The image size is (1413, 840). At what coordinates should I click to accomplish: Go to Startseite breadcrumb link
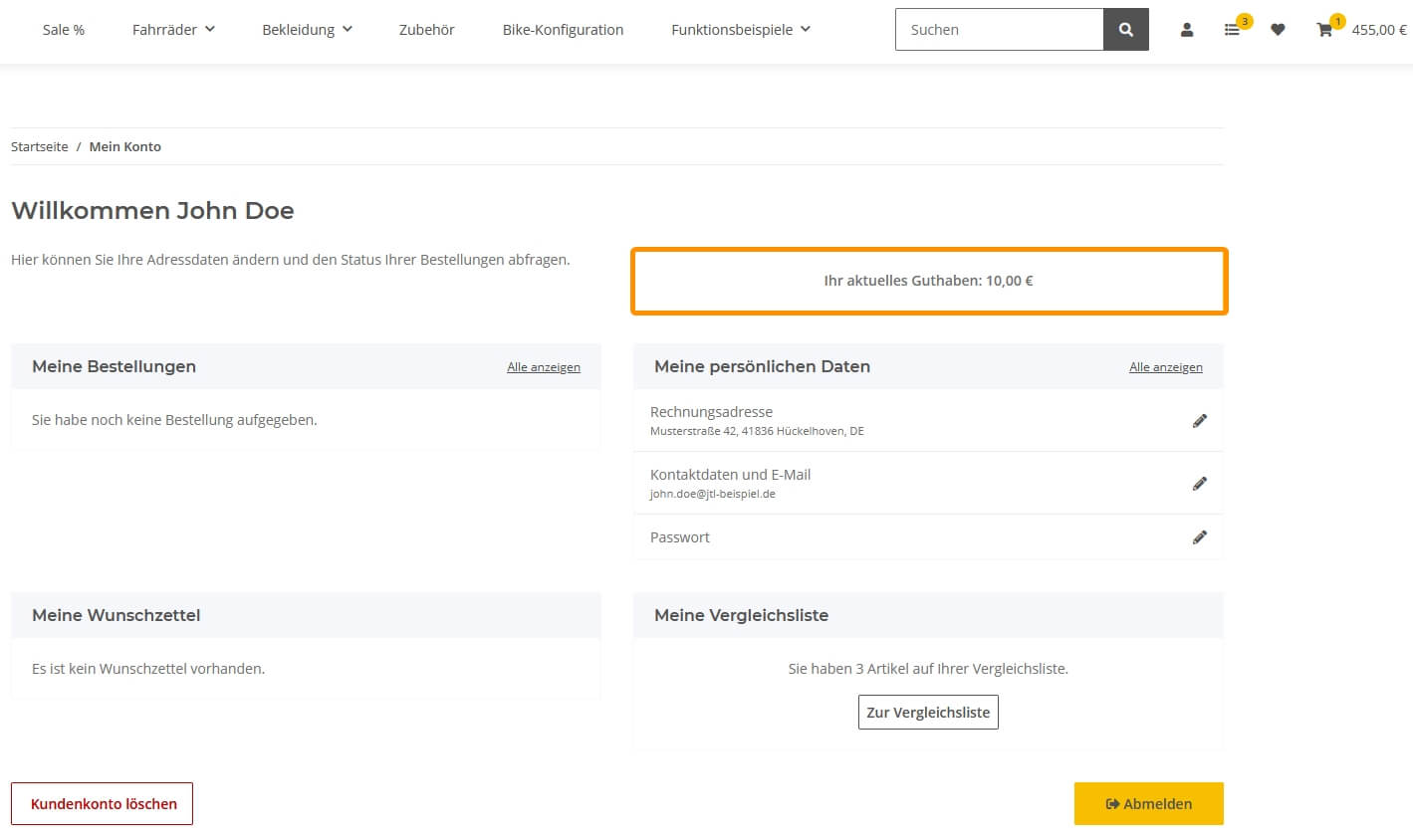click(x=40, y=146)
